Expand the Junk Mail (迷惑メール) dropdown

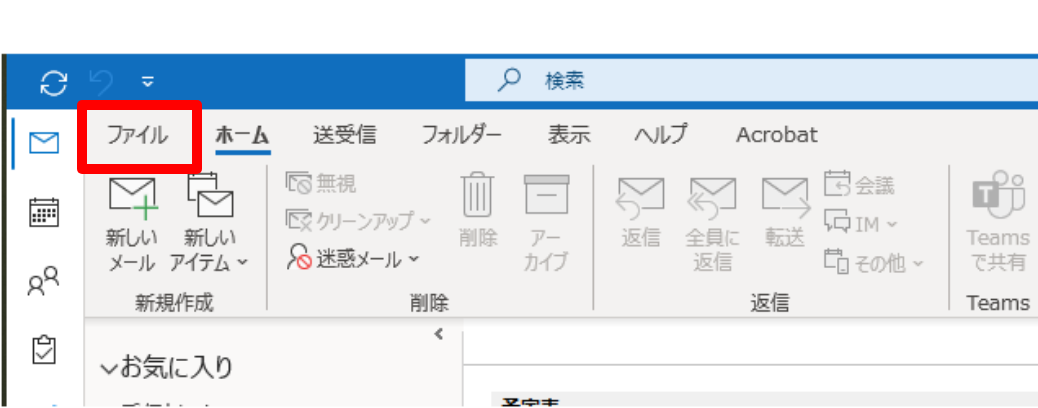(354, 259)
